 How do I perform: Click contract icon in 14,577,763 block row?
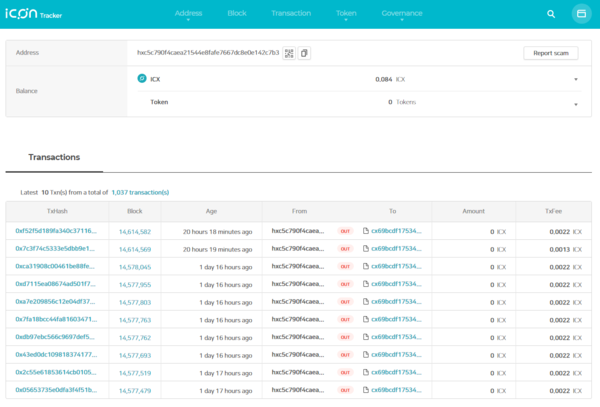point(365,319)
